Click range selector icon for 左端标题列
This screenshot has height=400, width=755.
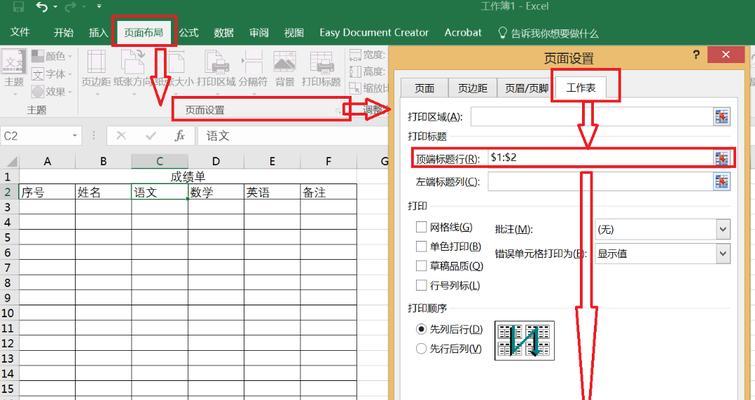[x=721, y=181]
